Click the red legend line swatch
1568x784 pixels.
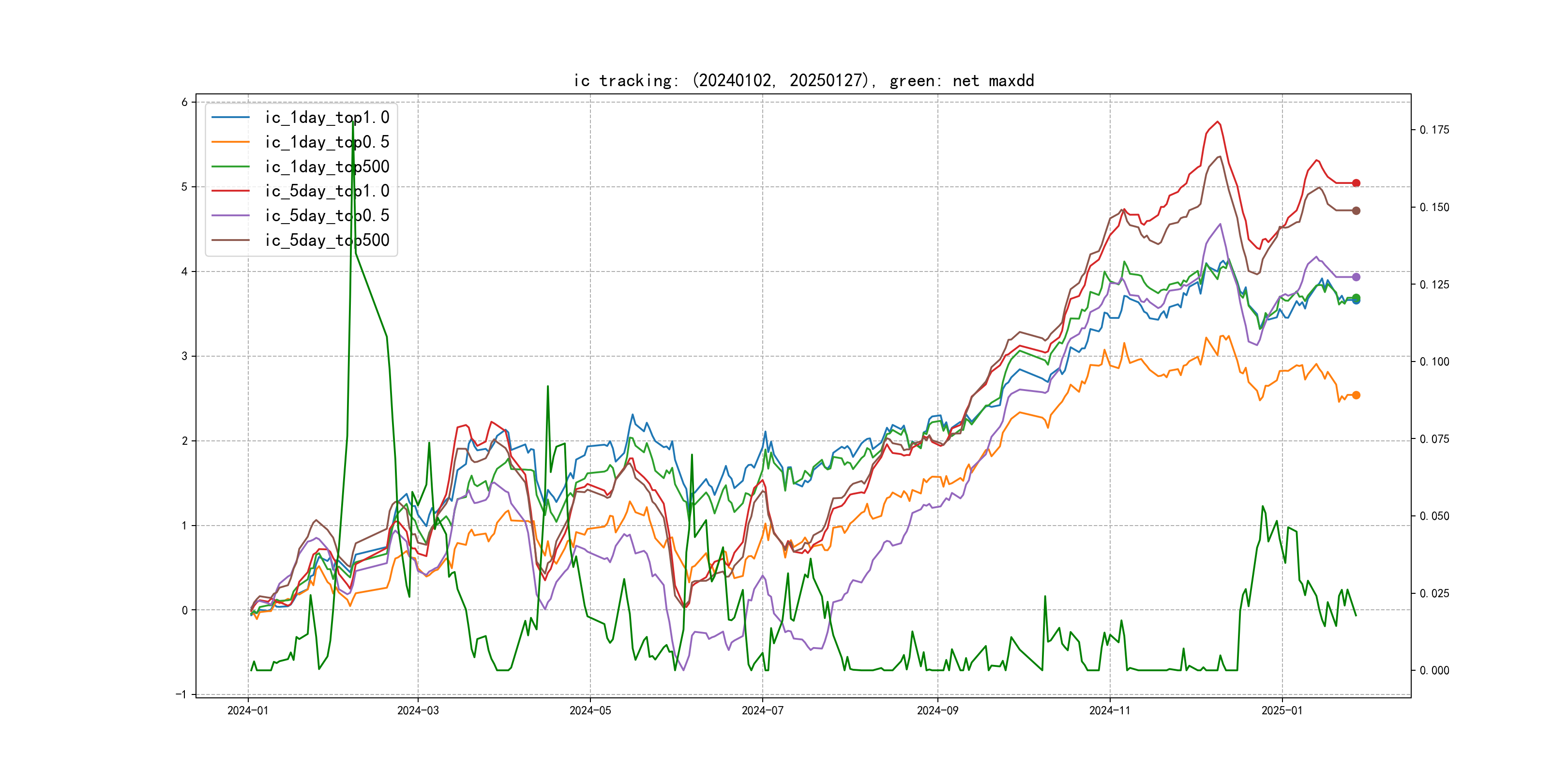point(230,191)
